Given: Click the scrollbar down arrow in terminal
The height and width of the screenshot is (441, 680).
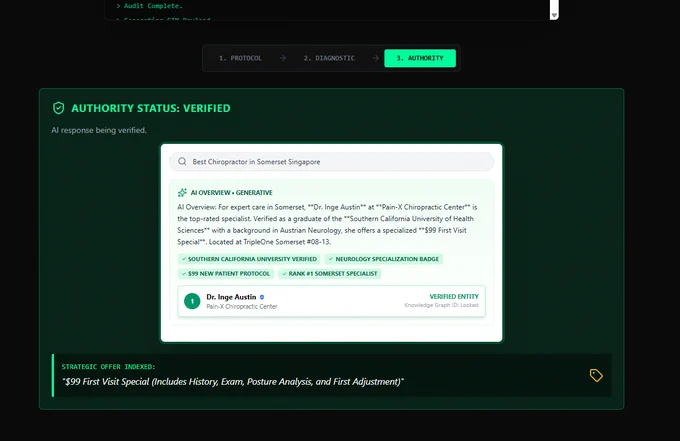Looking at the screenshot, I should pos(554,15).
